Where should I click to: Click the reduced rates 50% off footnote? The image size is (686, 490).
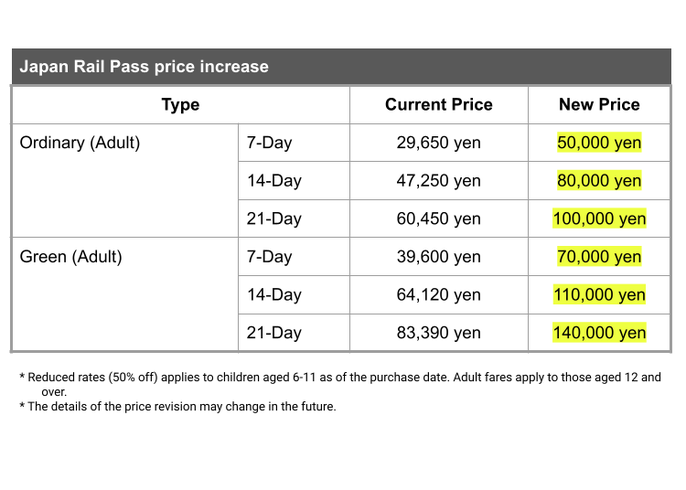click(340, 384)
